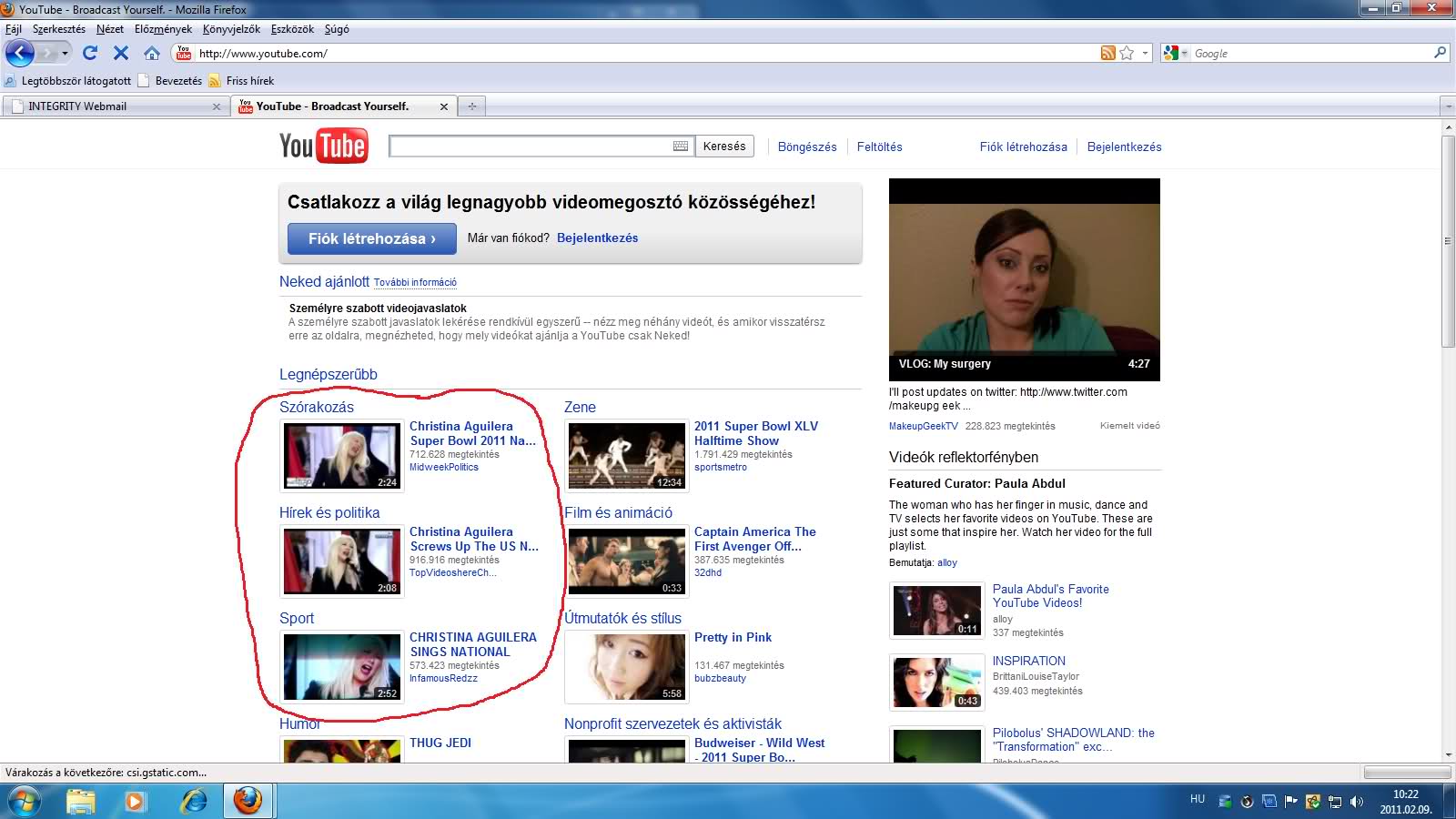The width and height of the screenshot is (1456, 819).
Task: Open the INSPIRATION video link
Action: [1029, 661]
